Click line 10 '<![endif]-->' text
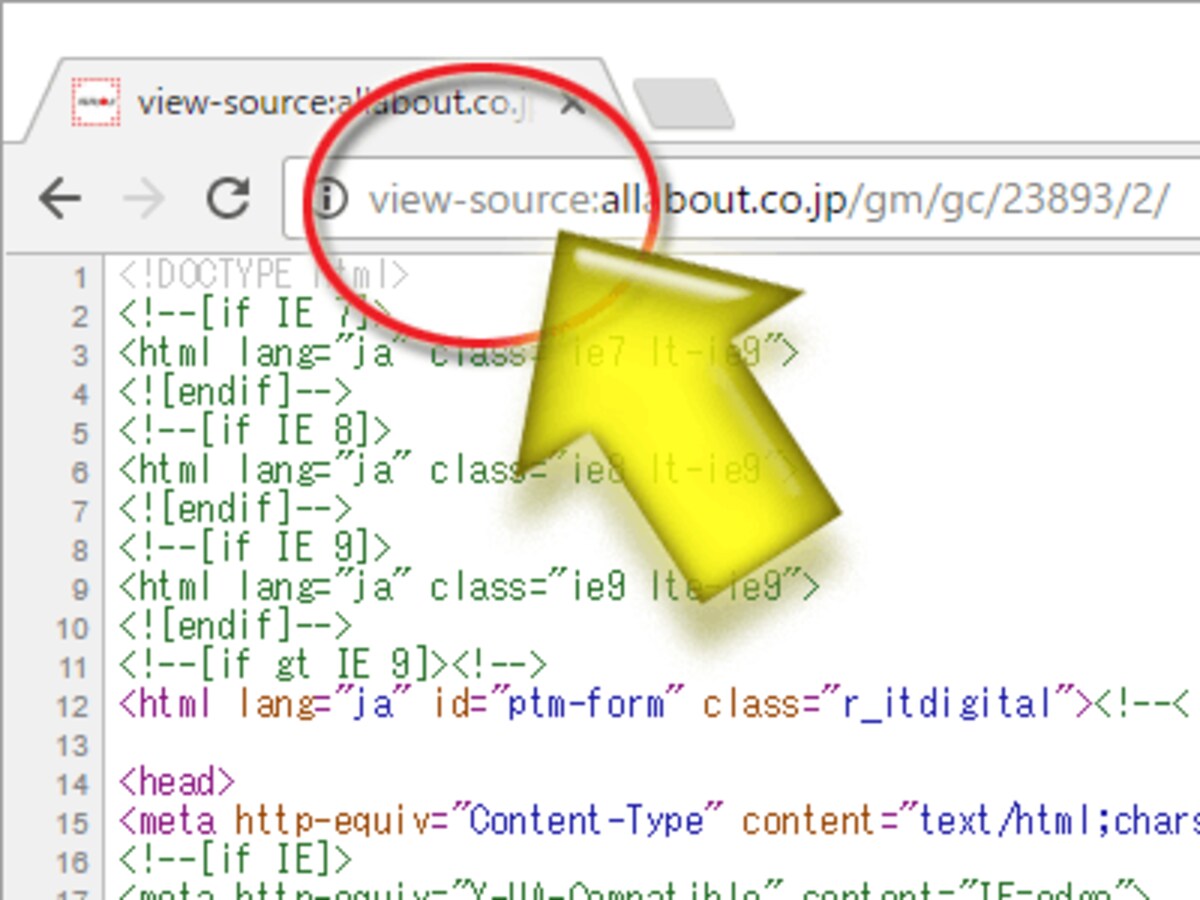The image size is (1200, 900). click(x=235, y=626)
